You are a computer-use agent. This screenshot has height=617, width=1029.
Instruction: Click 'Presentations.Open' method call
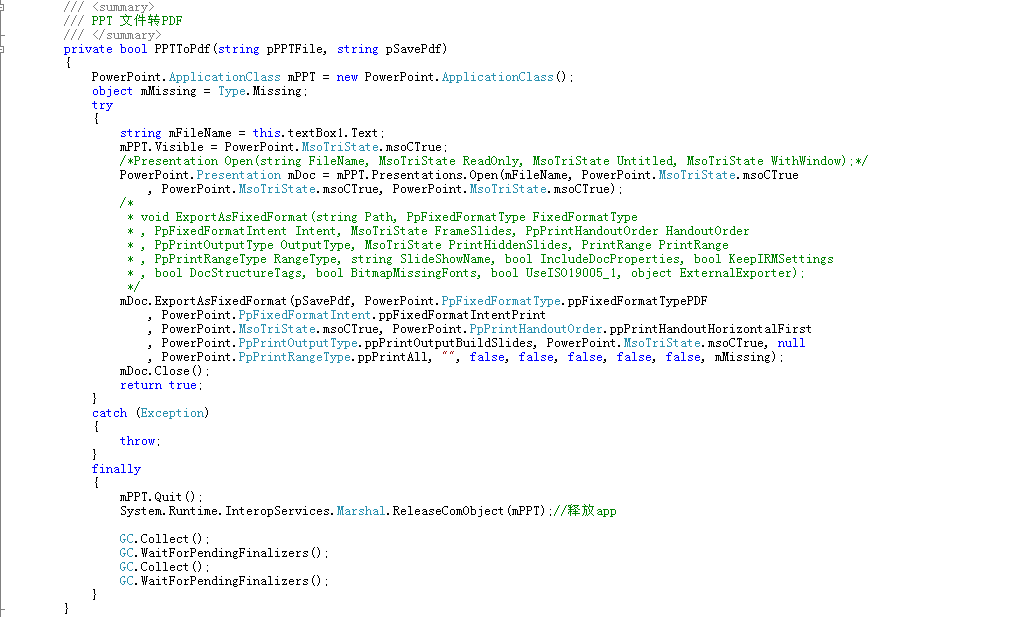tap(434, 175)
